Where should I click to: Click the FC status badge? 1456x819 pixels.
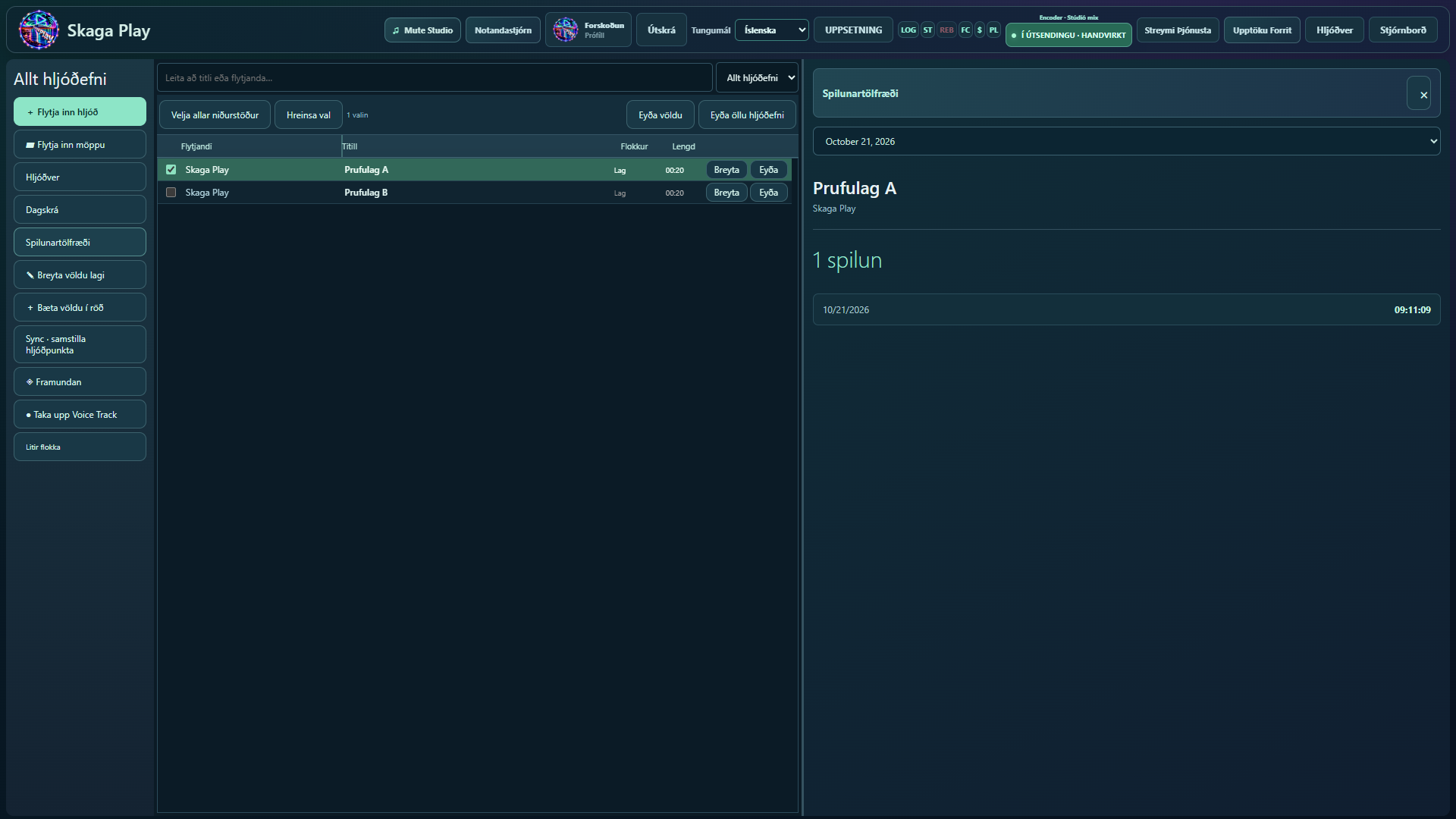(965, 30)
